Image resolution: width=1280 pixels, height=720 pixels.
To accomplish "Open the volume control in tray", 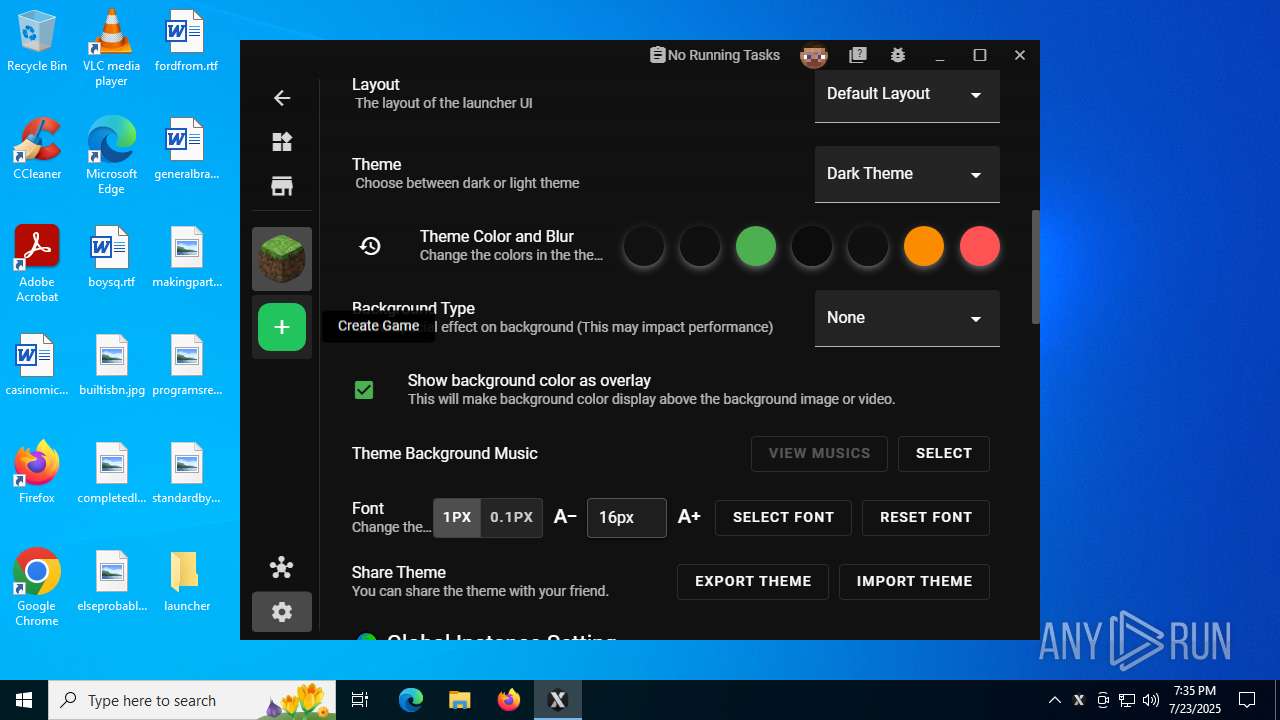I will tap(1151, 700).
